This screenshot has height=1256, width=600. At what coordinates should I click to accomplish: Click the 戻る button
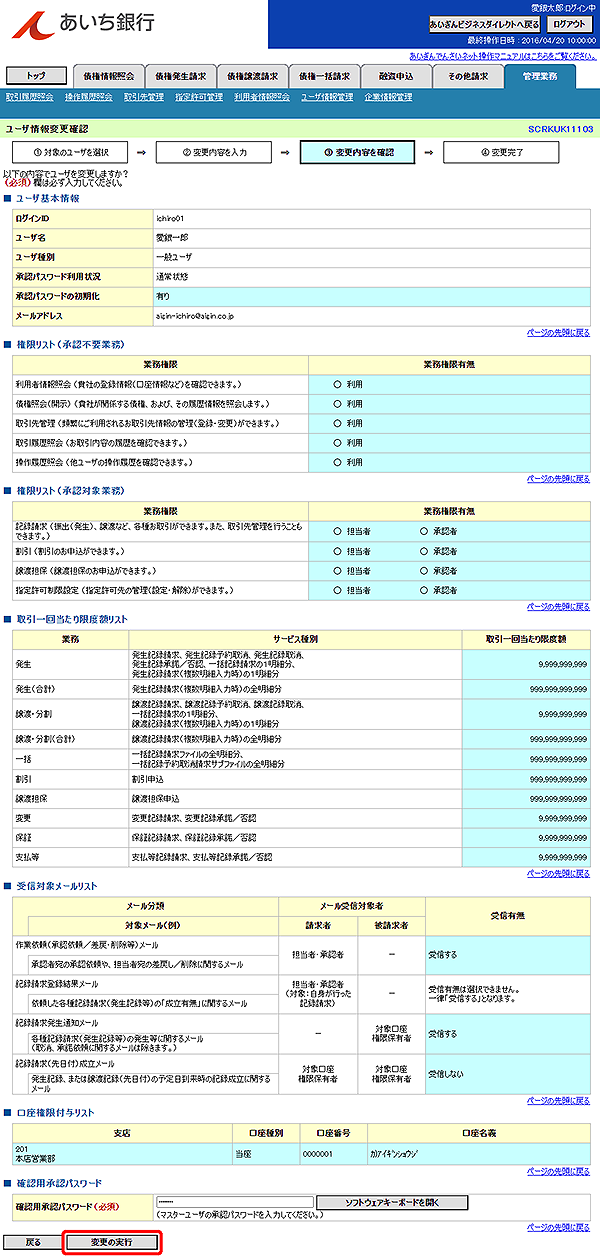34,1242
